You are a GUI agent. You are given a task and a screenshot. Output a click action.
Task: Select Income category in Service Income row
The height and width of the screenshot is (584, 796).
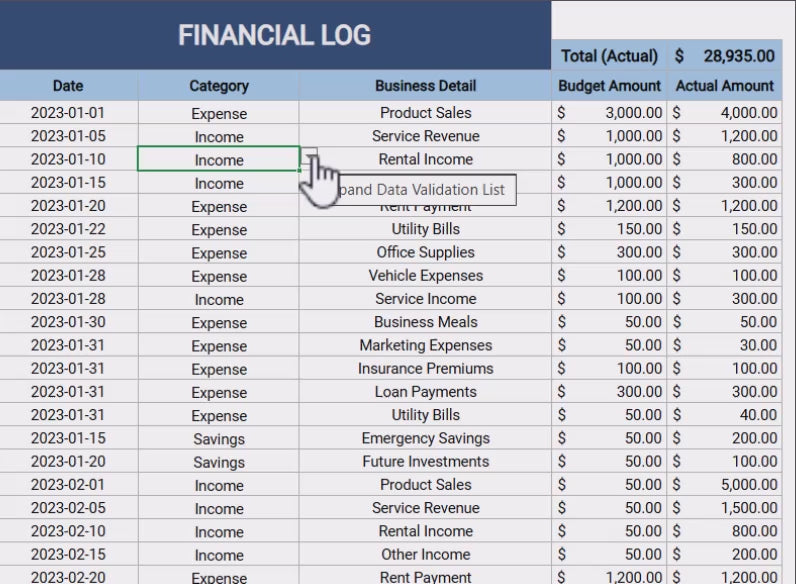pyautogui.click(x=219, y=299)
